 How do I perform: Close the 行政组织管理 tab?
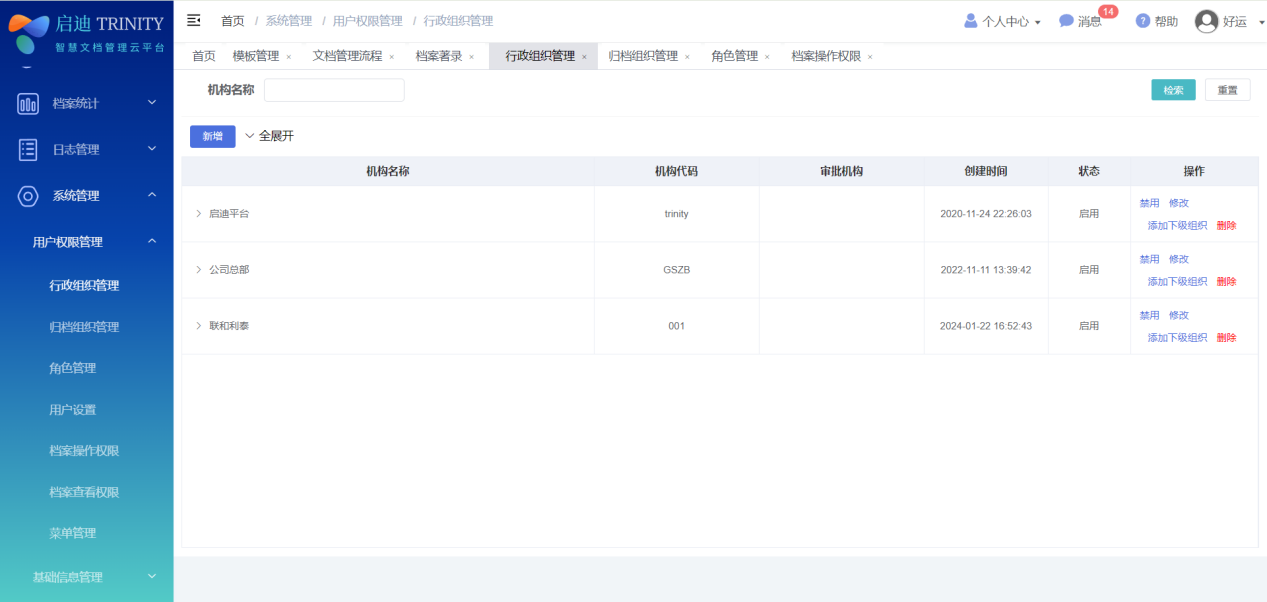(585, 57)
